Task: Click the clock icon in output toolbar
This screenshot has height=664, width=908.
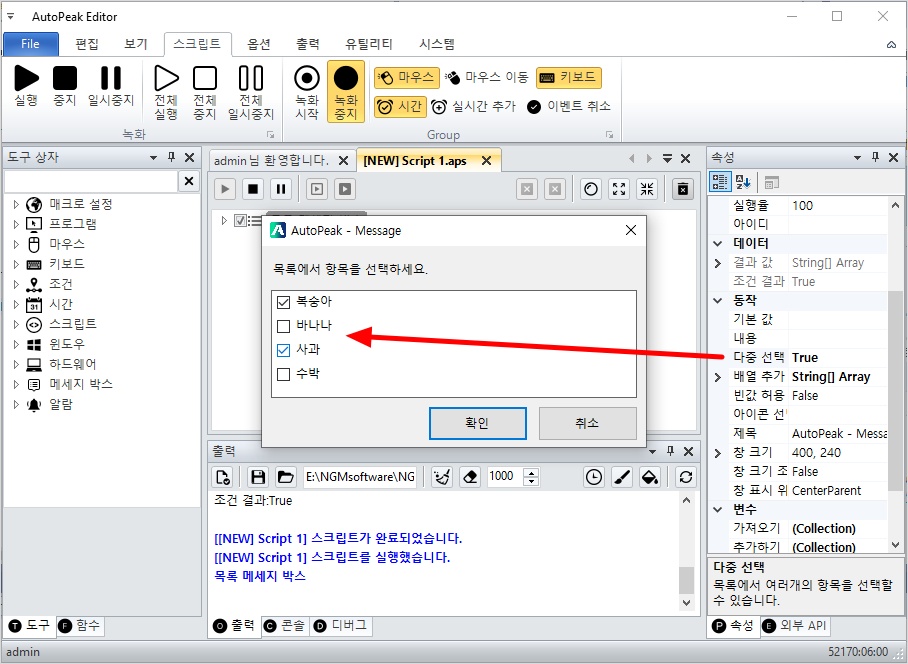Action: 594,477
